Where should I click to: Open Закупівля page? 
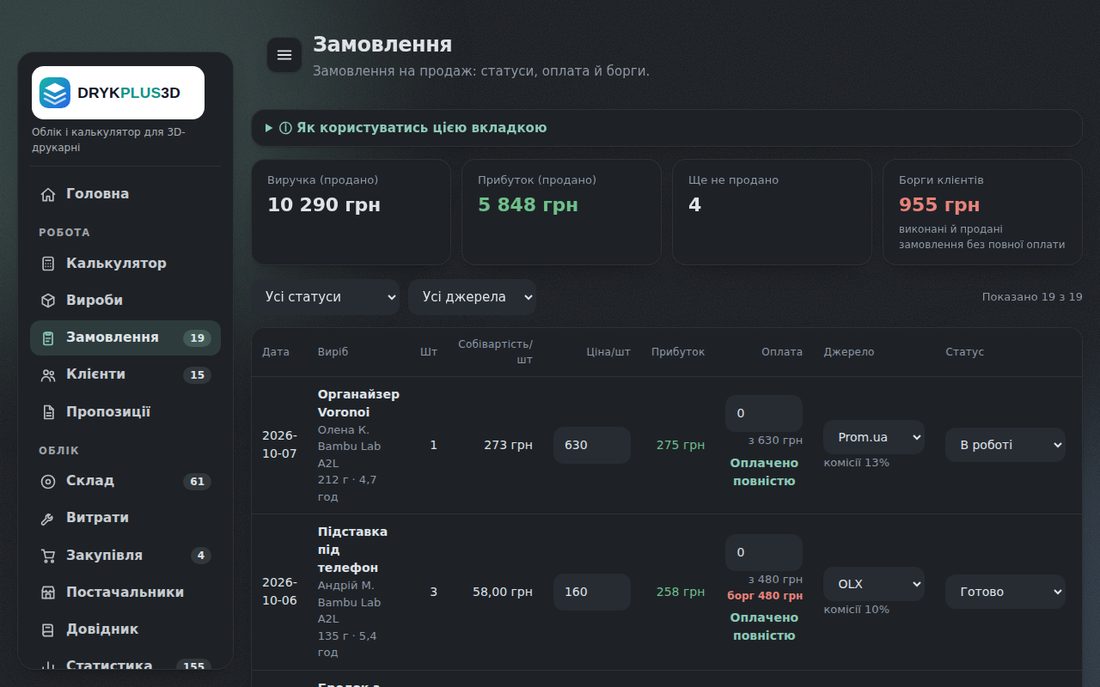click(x=126, y=555)
